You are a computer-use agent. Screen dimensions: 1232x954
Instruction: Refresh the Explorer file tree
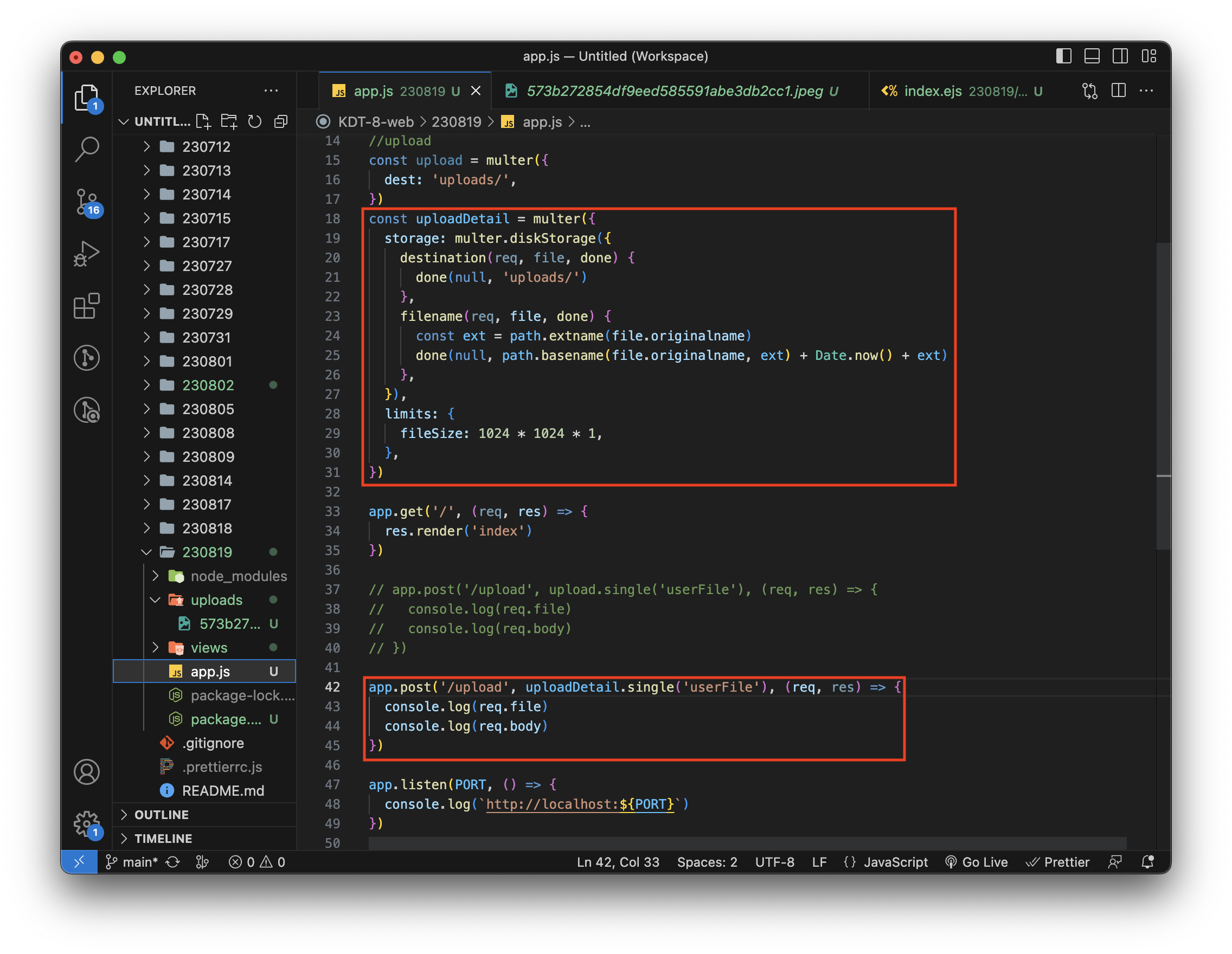[255, 122]
